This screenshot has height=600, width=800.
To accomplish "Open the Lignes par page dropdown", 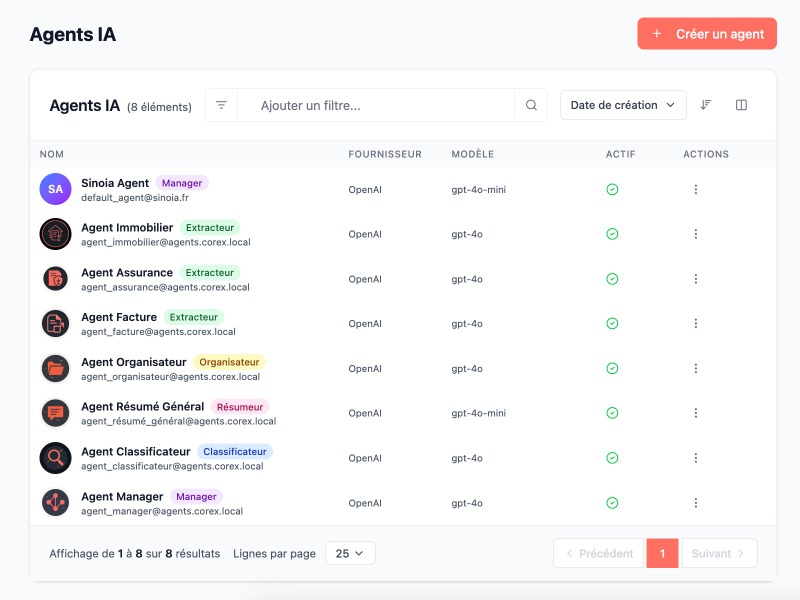I will [x=350, y=553].
